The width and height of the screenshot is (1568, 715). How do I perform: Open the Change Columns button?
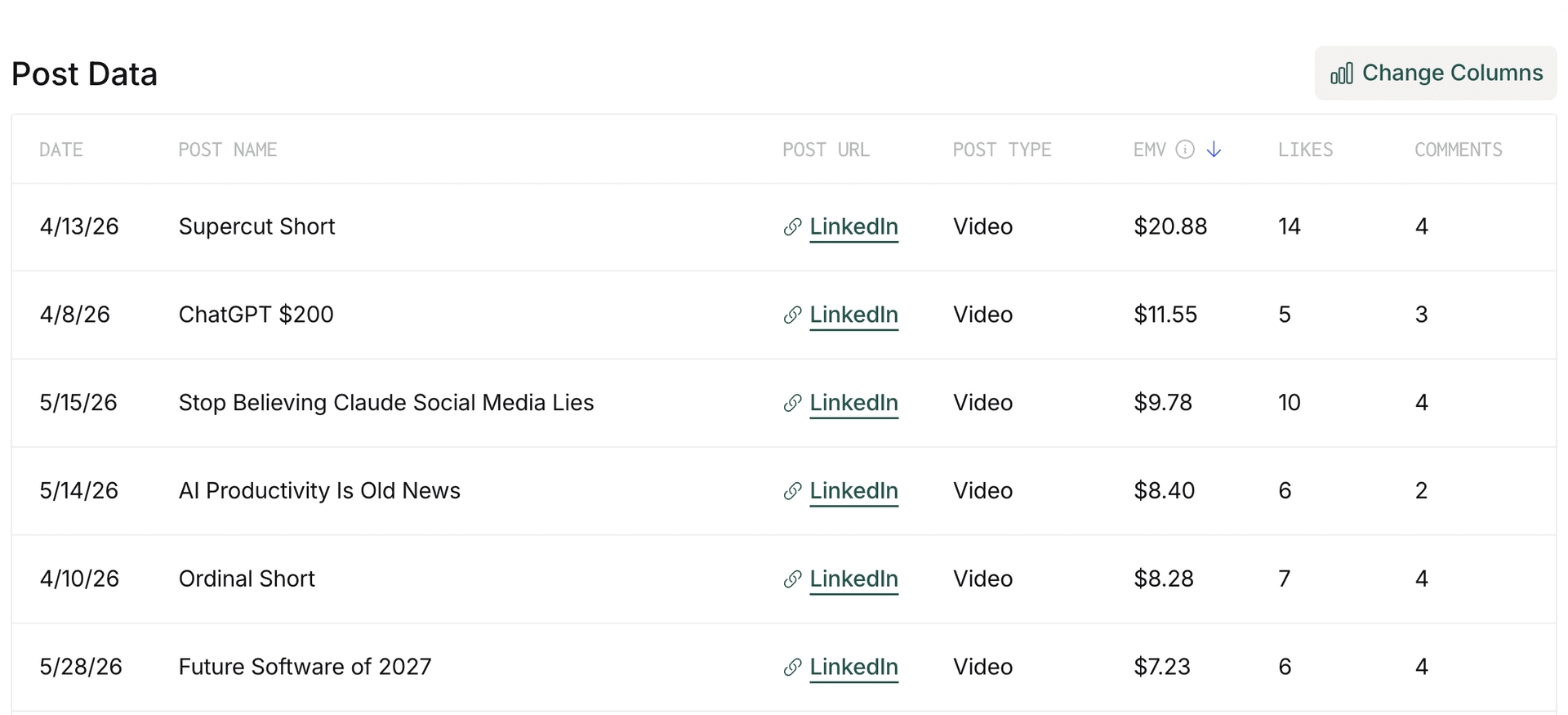[x=1435, y=73]
